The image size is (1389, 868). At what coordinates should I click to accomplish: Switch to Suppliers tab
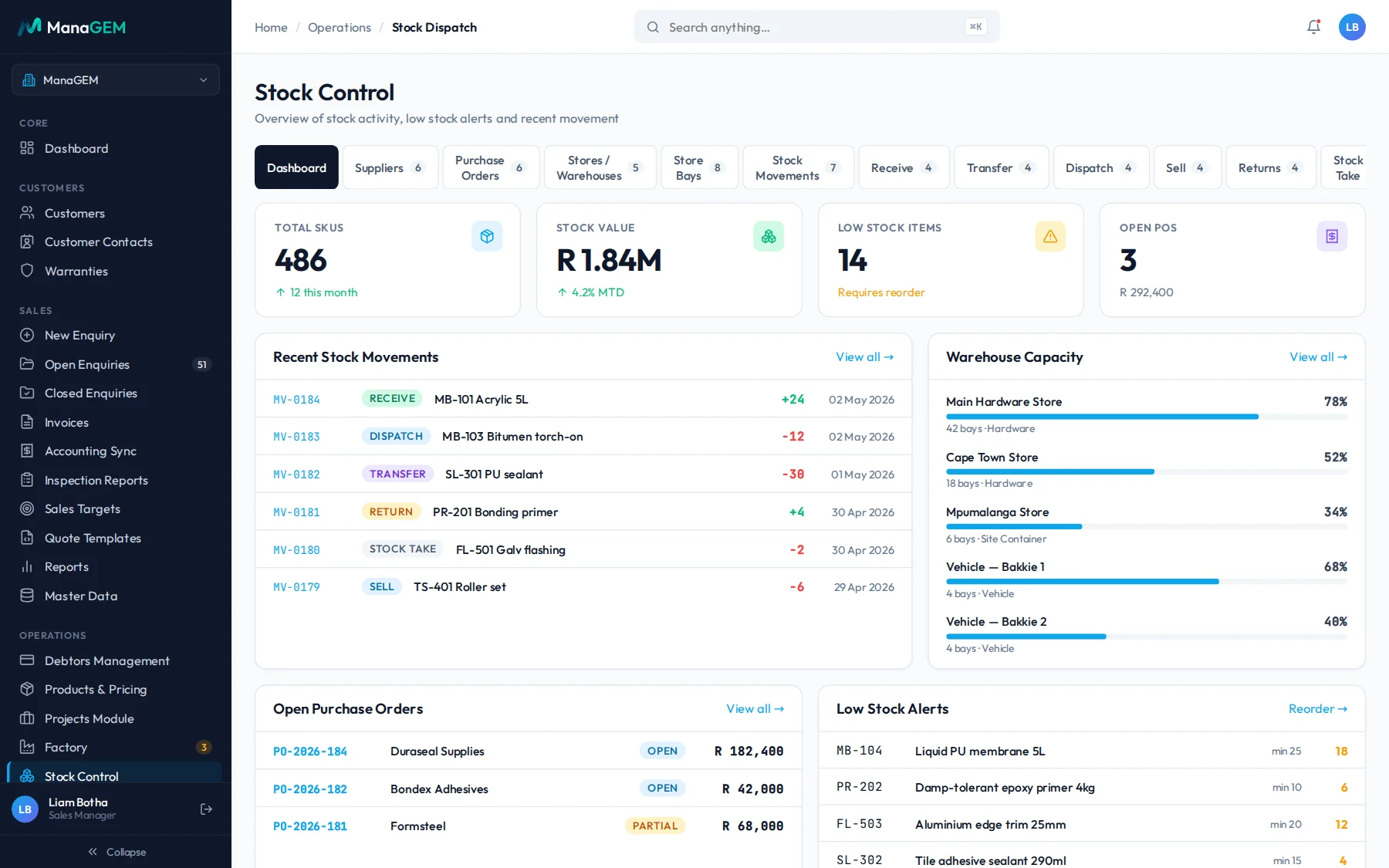pos(390,167)
